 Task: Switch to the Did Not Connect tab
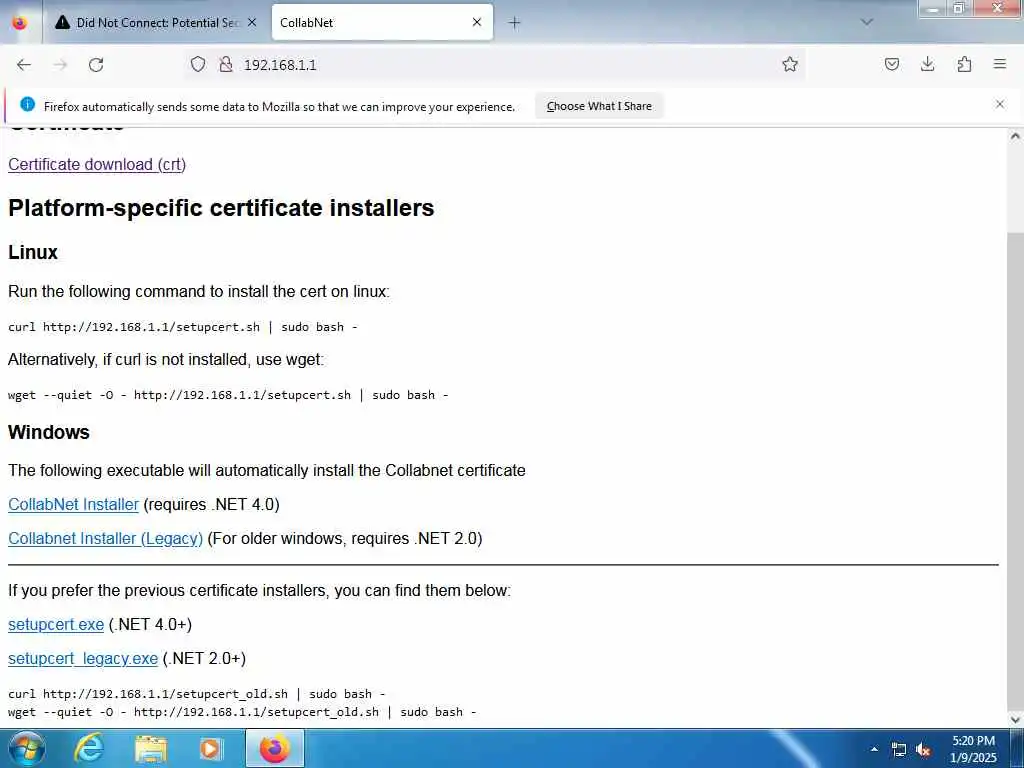pos(155,22)
